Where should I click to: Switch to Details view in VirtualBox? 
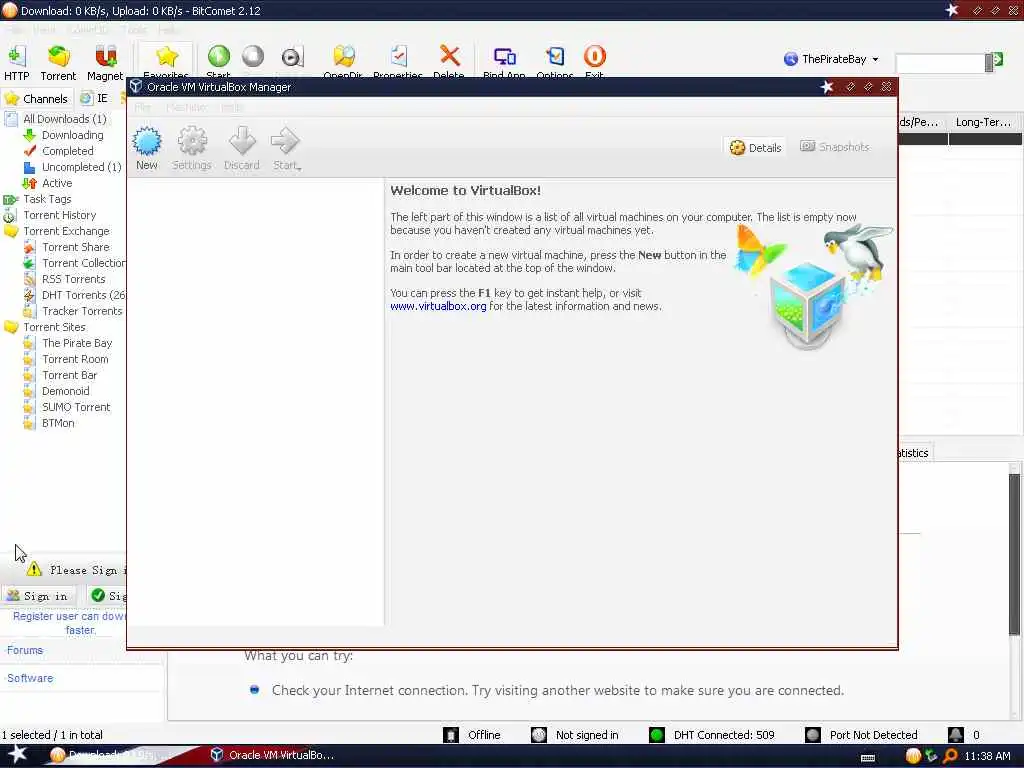click(x=756, y=148)
